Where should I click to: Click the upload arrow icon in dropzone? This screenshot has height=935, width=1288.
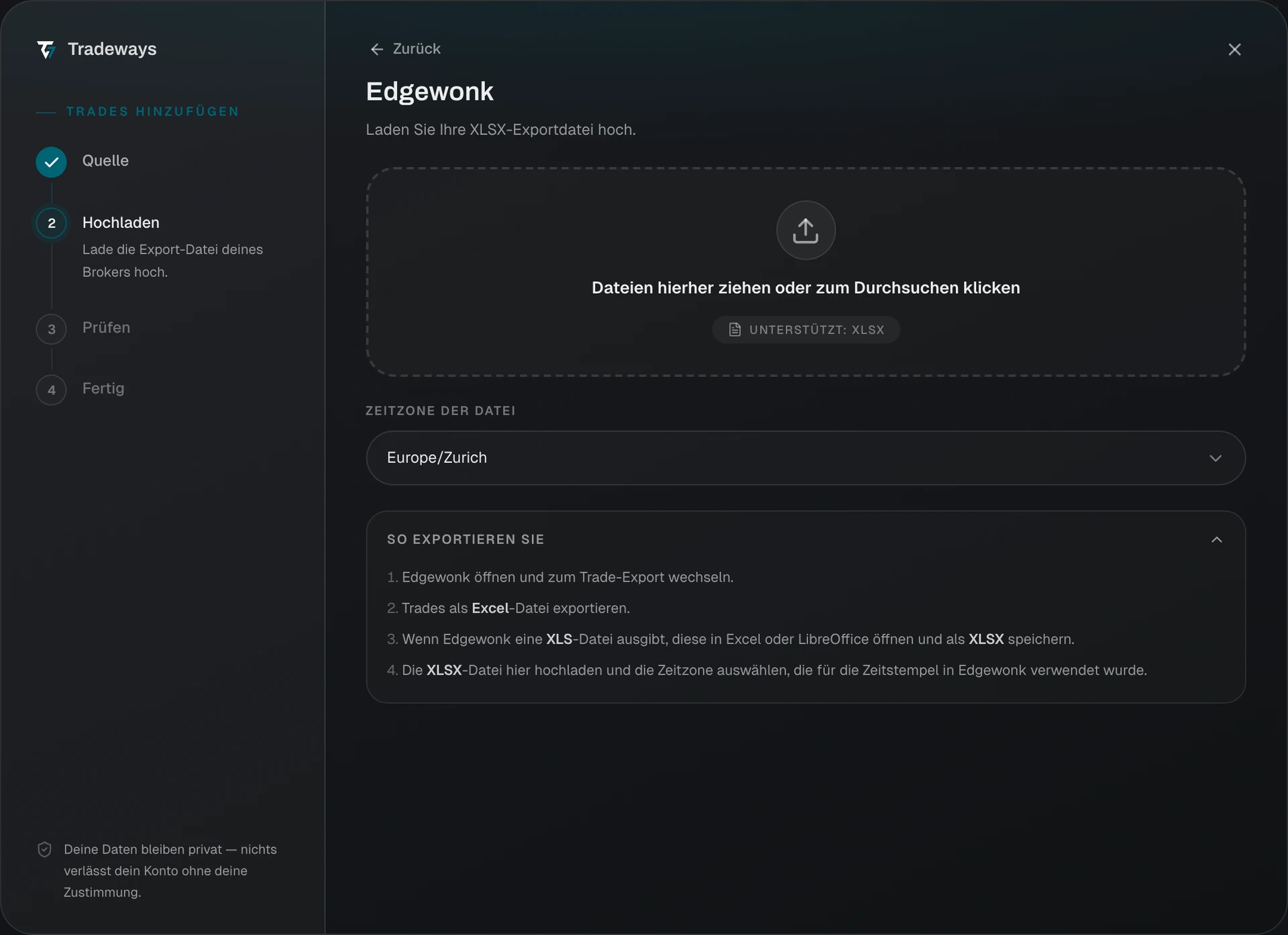(x=806, y=230)
